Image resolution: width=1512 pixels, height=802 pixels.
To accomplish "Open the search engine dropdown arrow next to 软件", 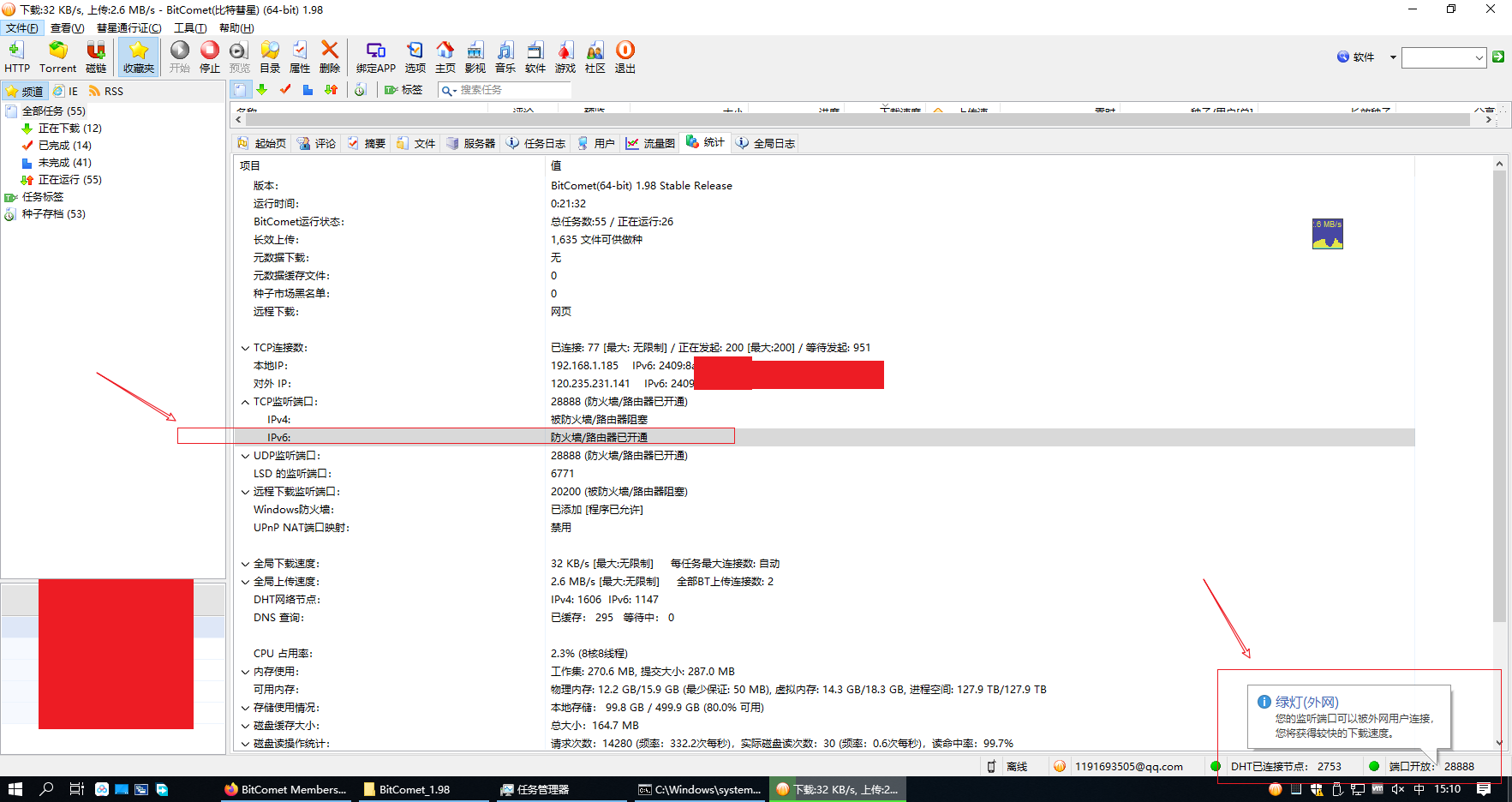I will [x=1393, y=57].
